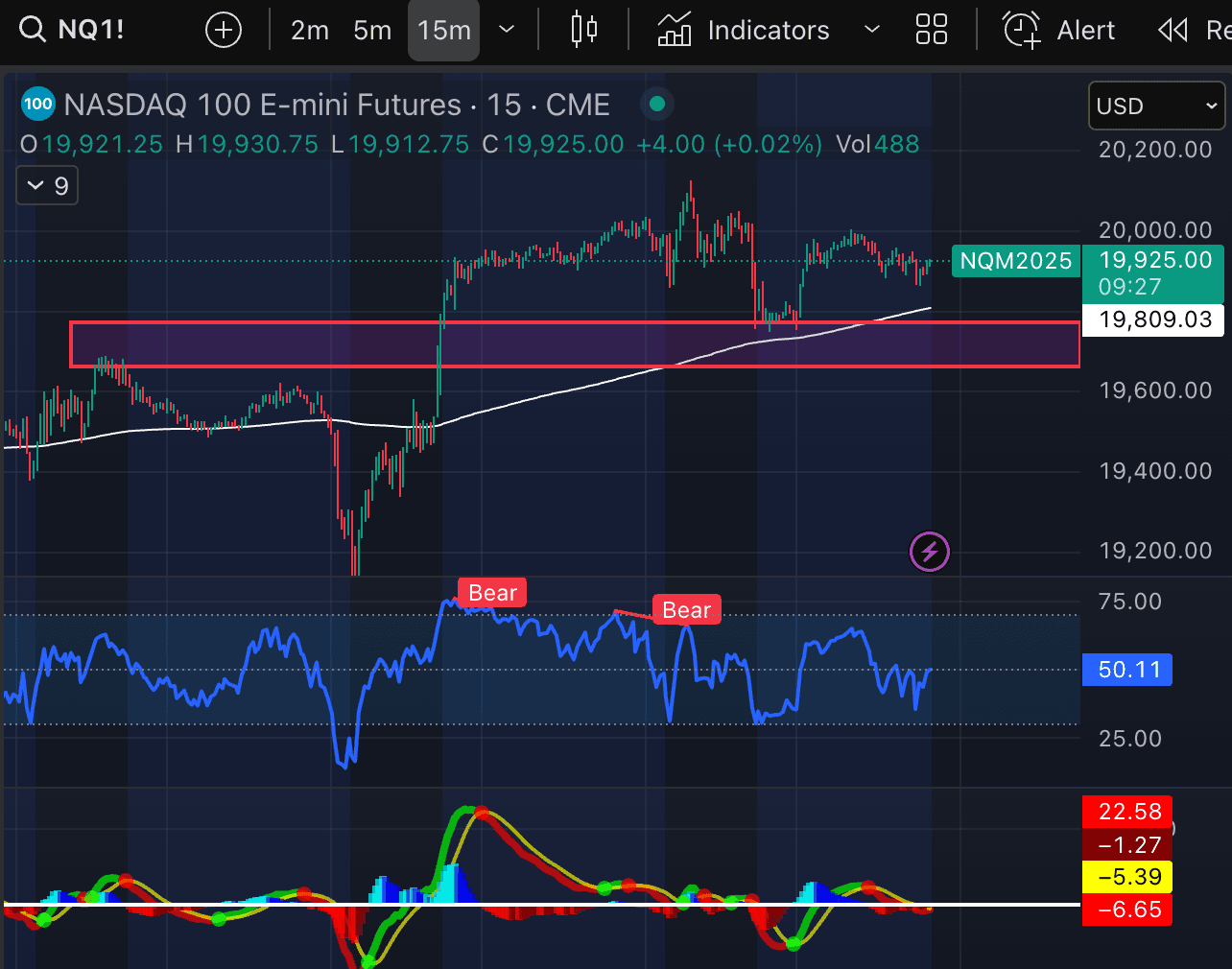Screen dimensions: 1232x969
Task: Create a new Alert
Action: (x=1059, y=31)
